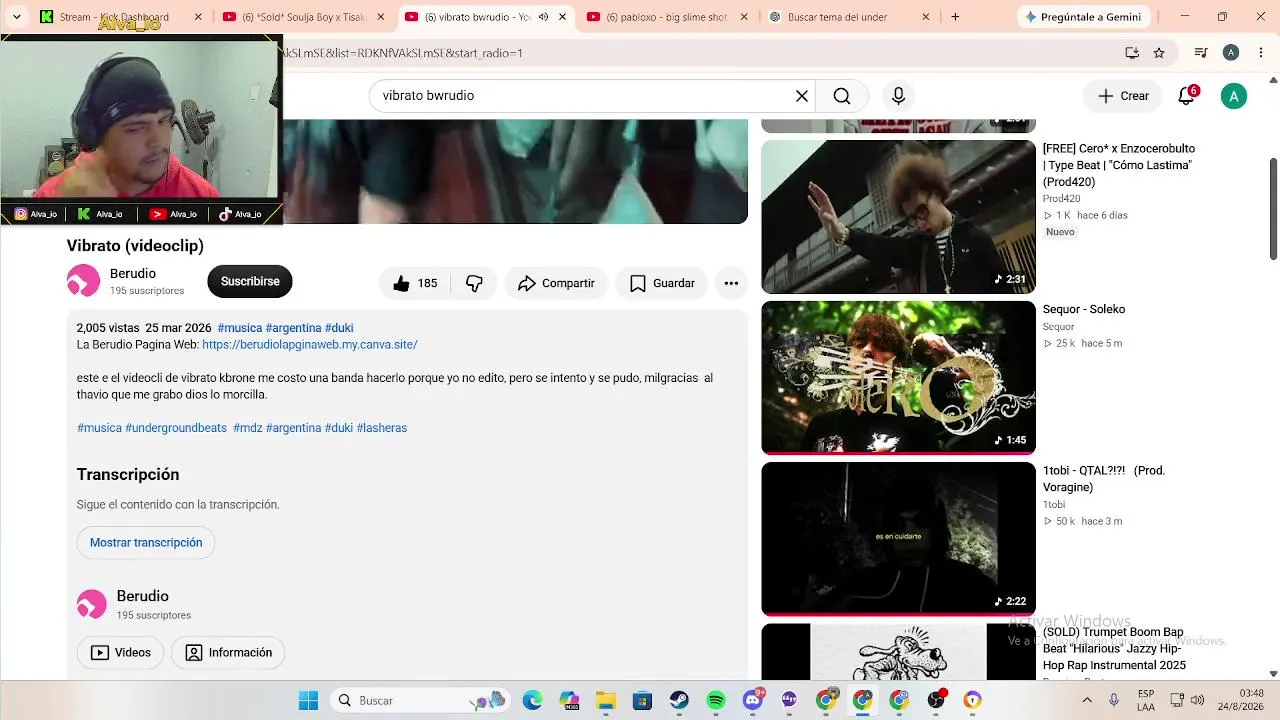Play the 1tobi - QTAL?!?! thumbnail
The image size is (1280, 720).
(898, 539)
